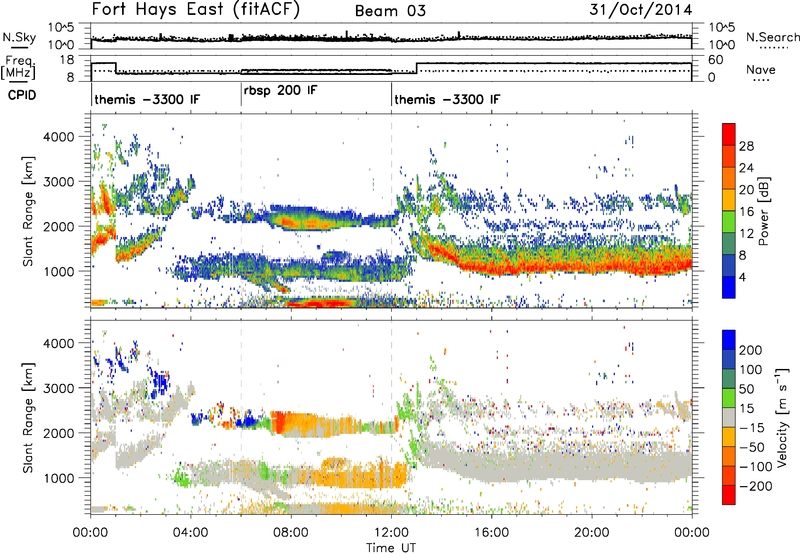This screenshot has width=800, height=554.
Task: Click the date '31/Oct/2014'
Action: tap(641, 10)
